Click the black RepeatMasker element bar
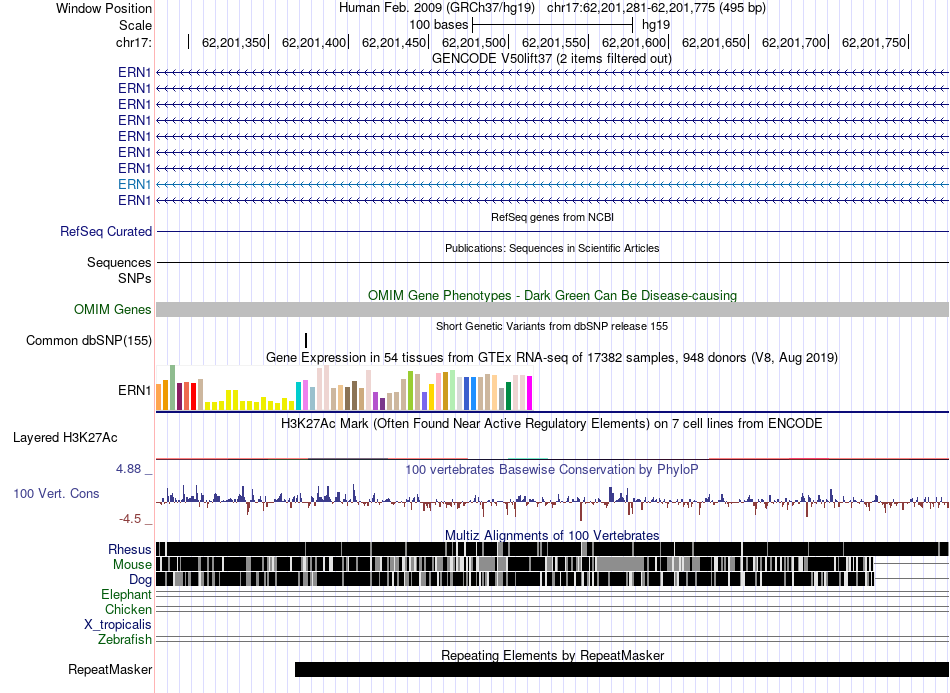Viewport: 950px width, 693px height. click(x=622, y=669)
